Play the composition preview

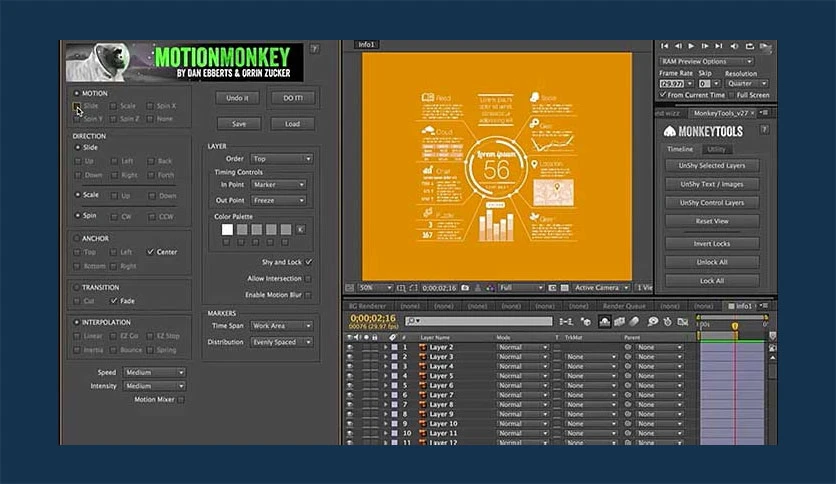click(692, 46)
